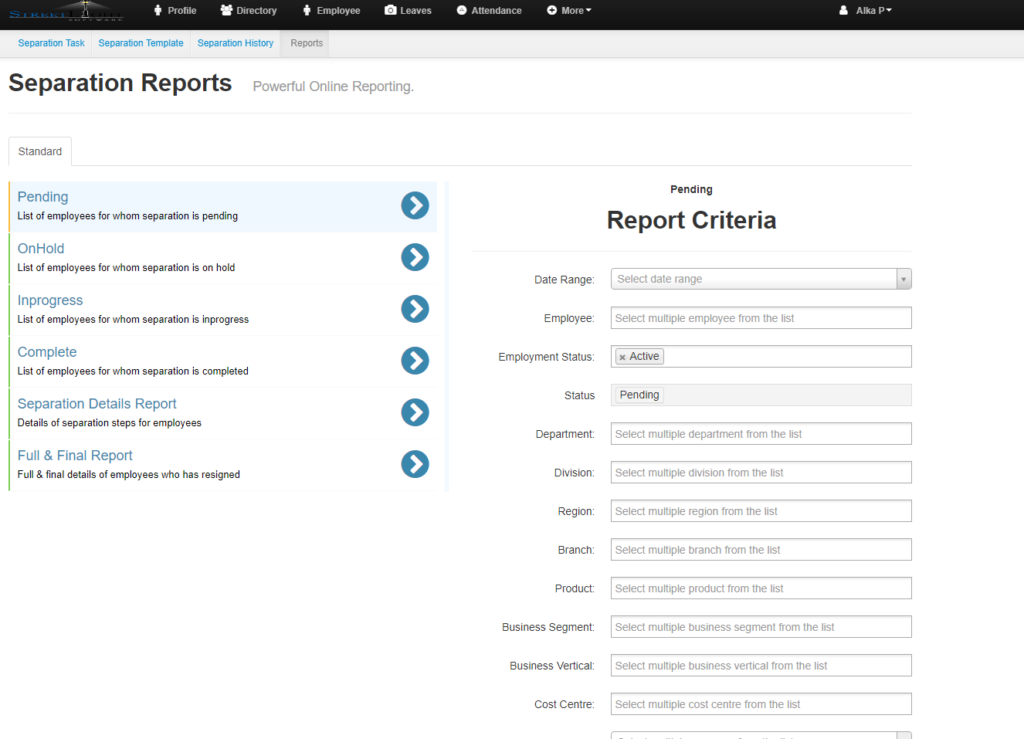Click the Standard tab below the heading
This screenshot has height=739, width=1024.
click(39, 151)
